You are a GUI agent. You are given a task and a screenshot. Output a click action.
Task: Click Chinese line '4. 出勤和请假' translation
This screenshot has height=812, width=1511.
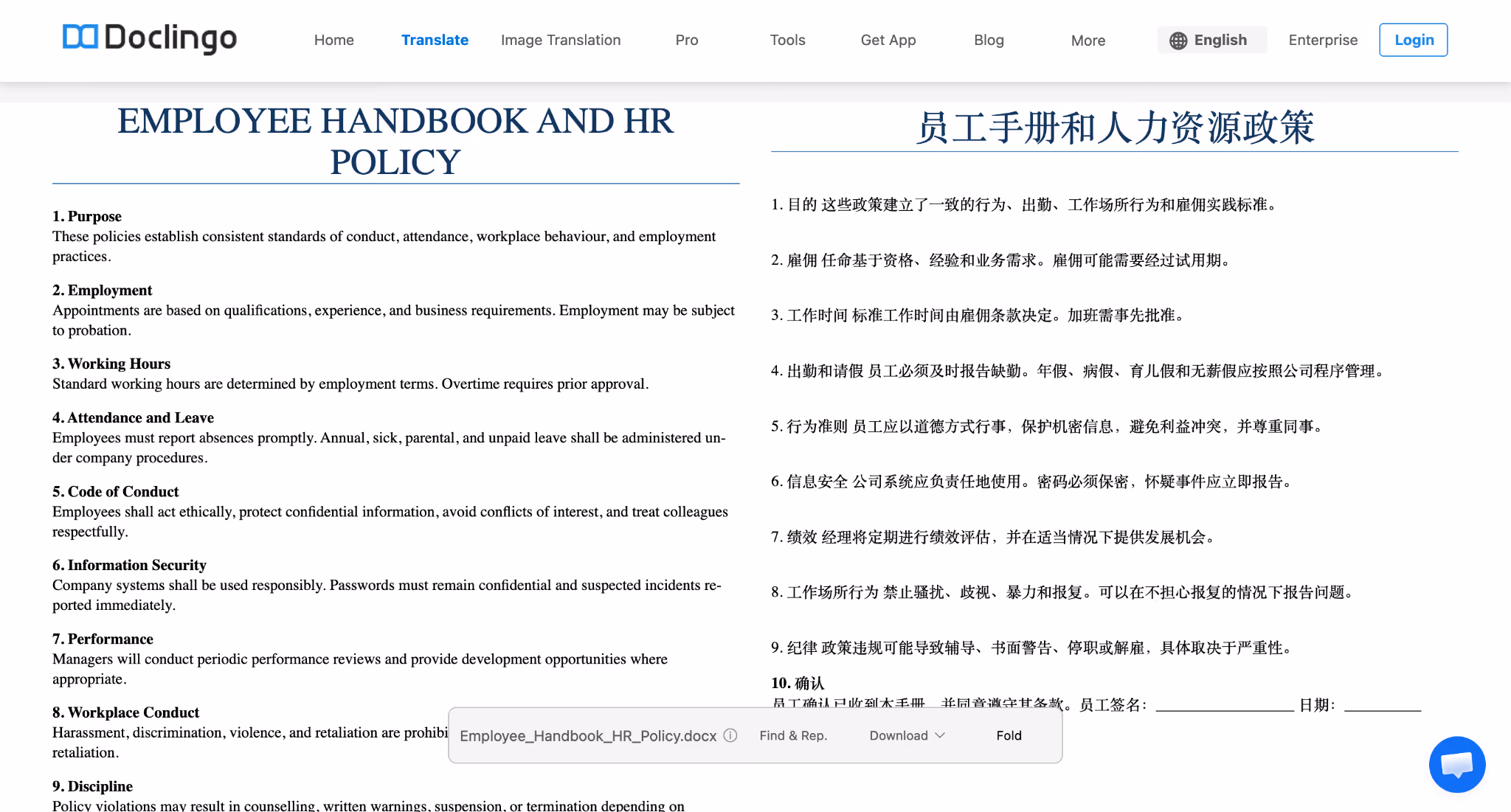(1079, 370)
